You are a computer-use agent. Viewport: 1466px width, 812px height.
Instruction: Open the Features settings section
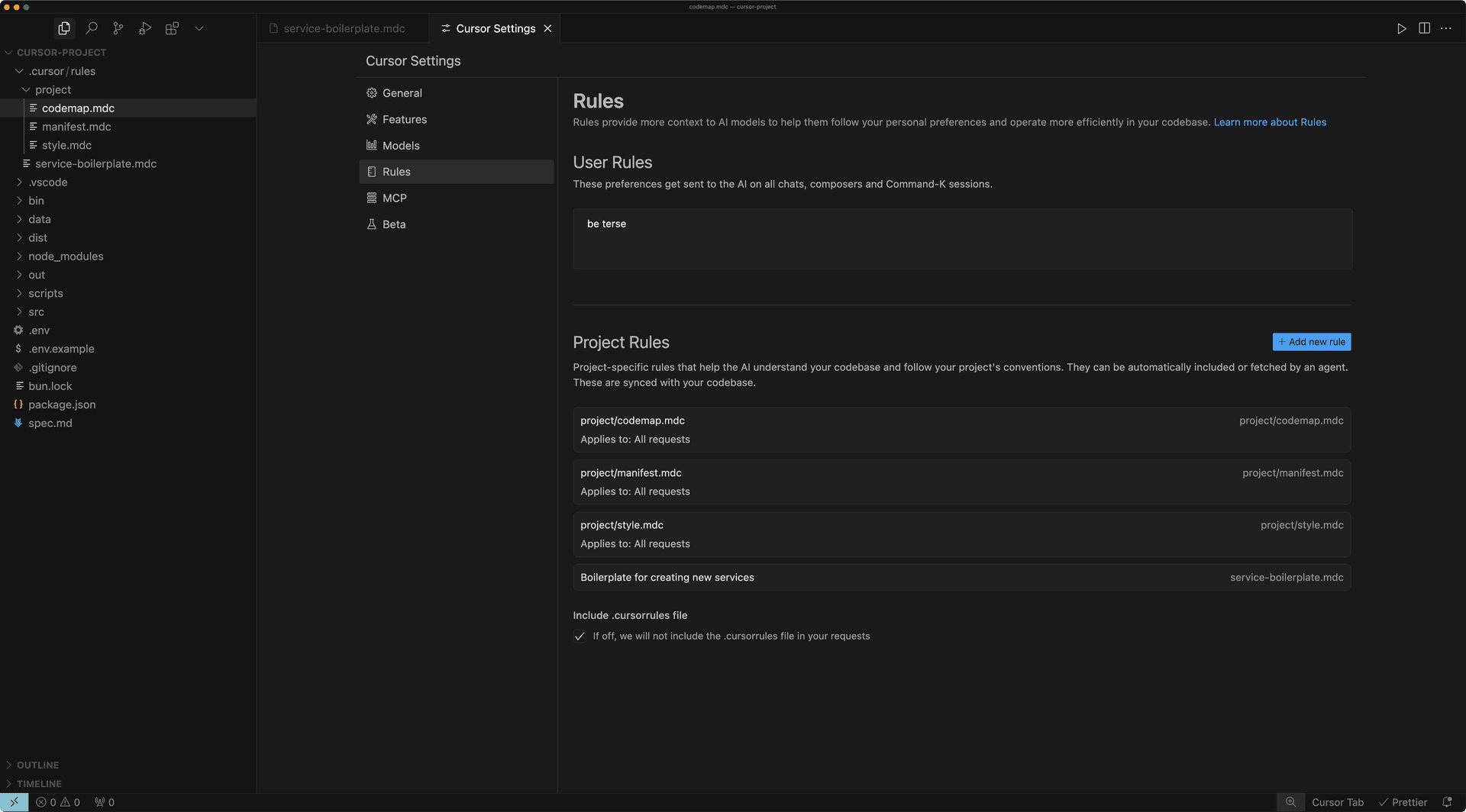coord(456,119)
